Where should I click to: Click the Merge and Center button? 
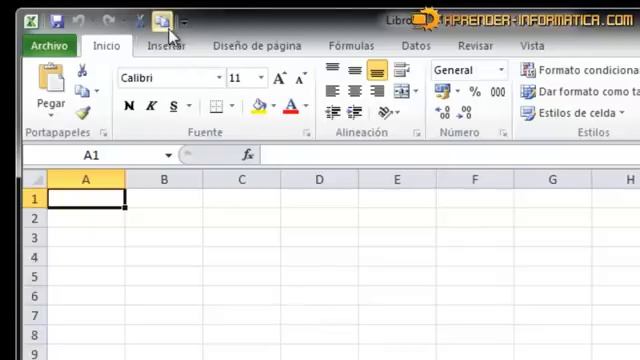point(402,91)
